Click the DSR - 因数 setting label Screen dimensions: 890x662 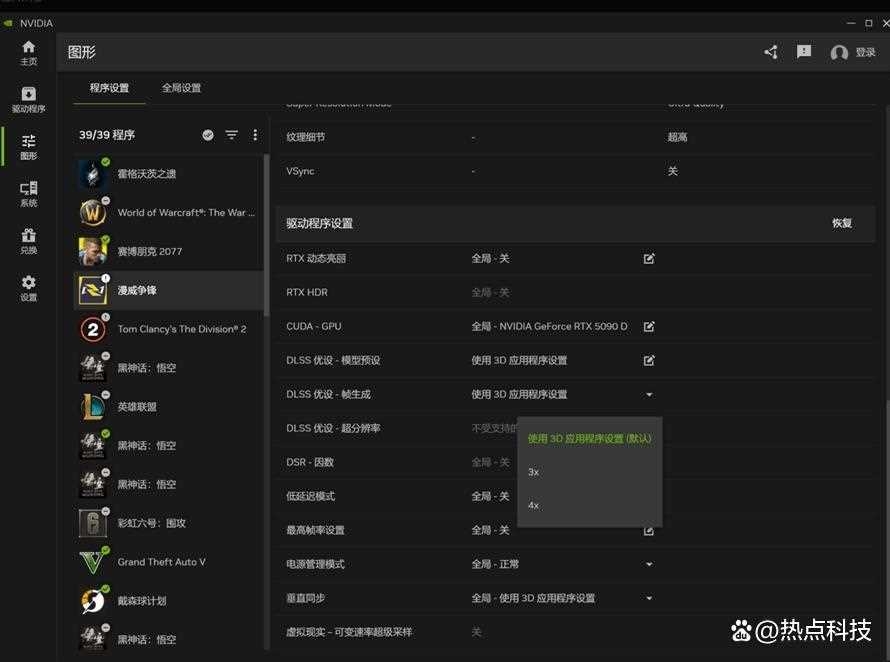[310, 462]
